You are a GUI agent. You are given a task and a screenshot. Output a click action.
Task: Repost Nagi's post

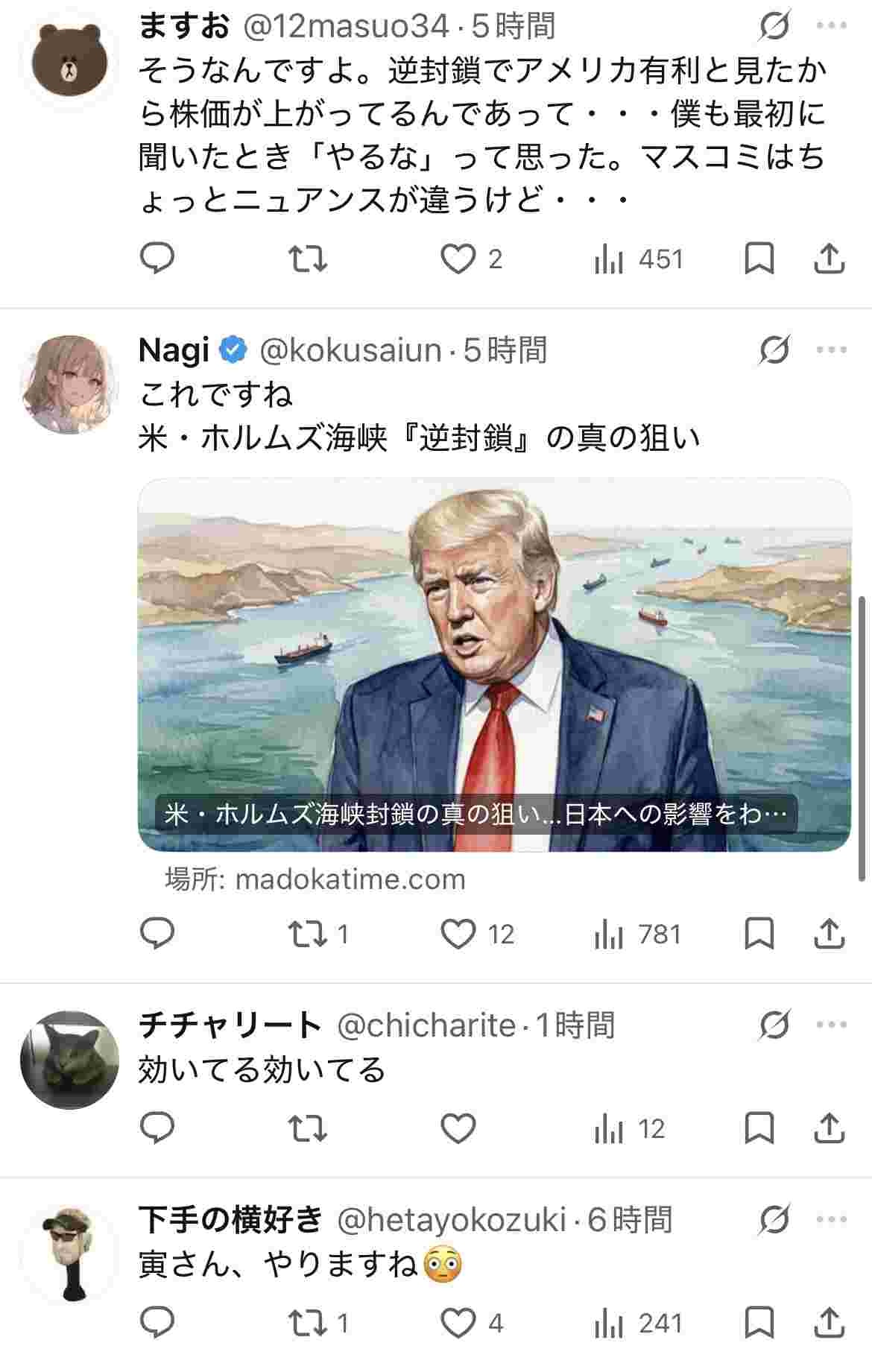click(308, 934)
